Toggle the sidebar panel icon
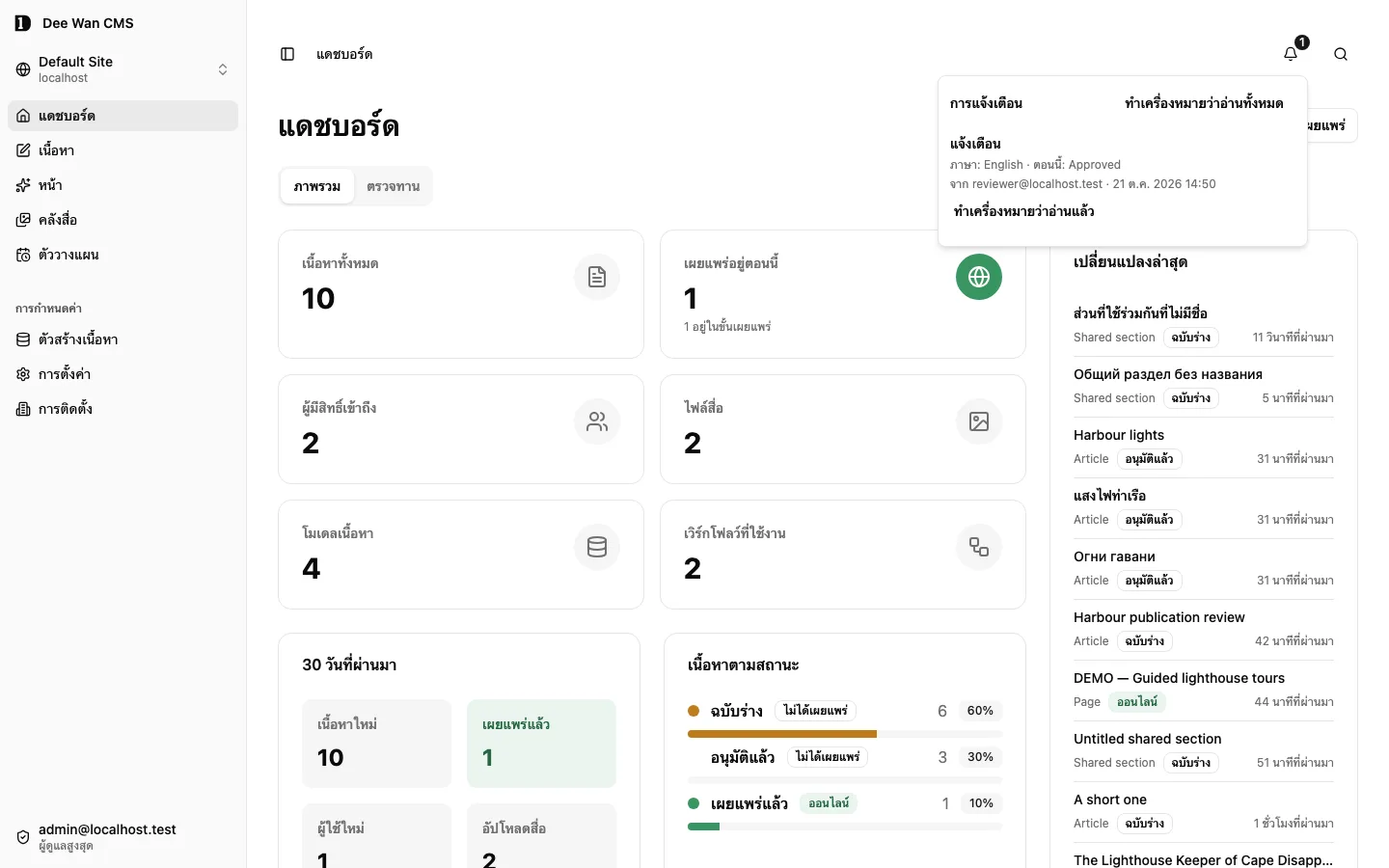This screenshot has height=868, width=1389. tap(287, 54)
